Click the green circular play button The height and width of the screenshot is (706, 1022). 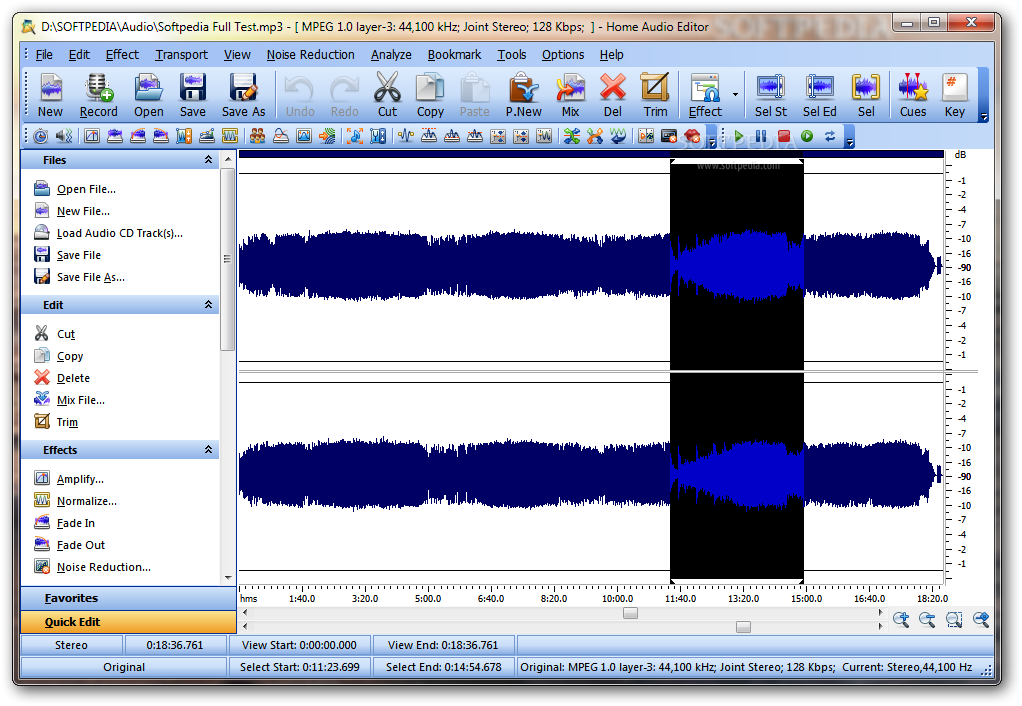click(x=807, y=136)
